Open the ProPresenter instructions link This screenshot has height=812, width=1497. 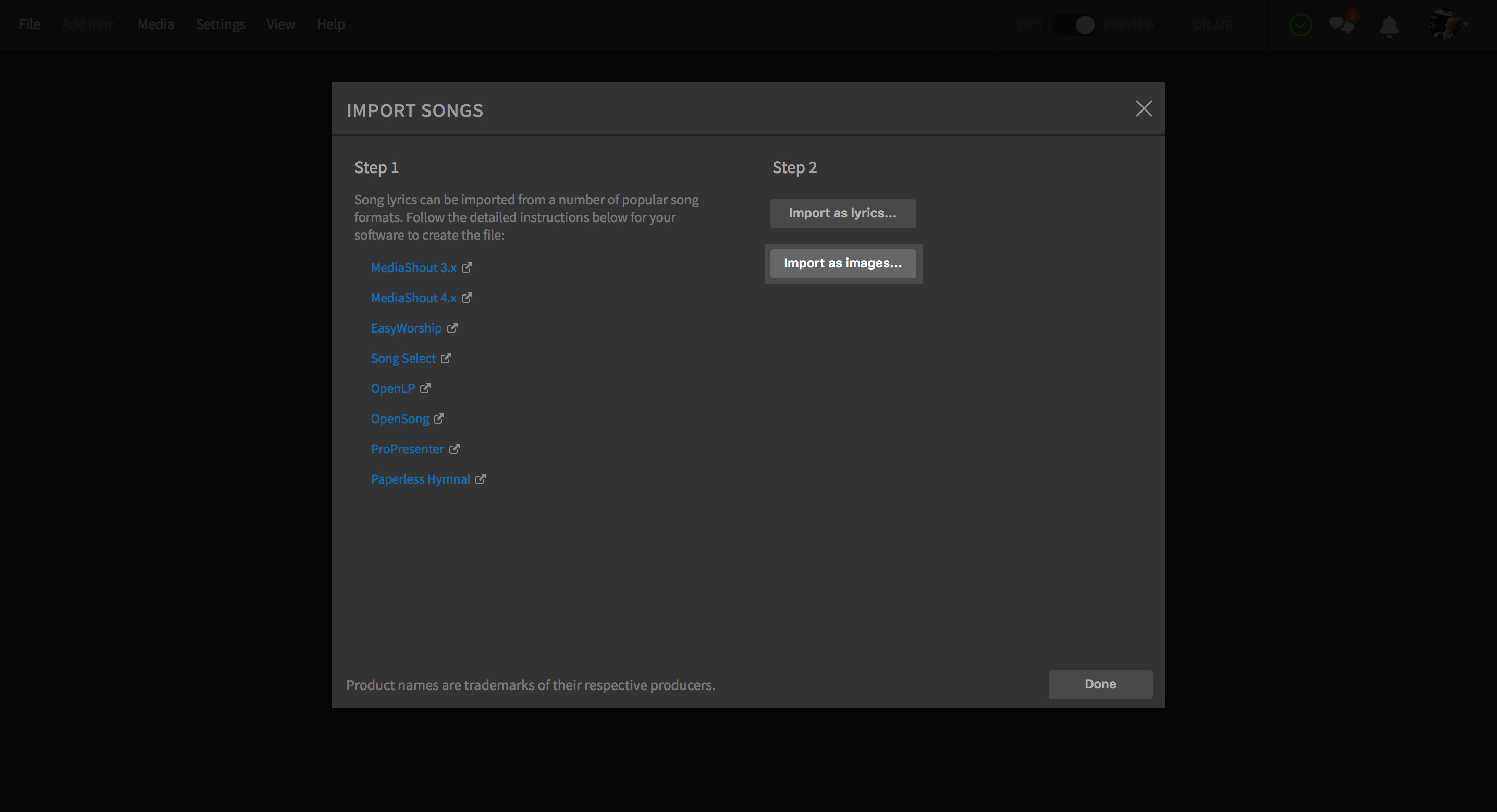(x=407, y=449)
